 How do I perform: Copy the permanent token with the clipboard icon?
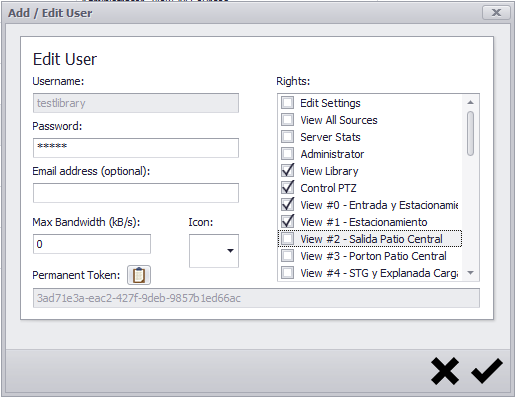pos(139,275)
